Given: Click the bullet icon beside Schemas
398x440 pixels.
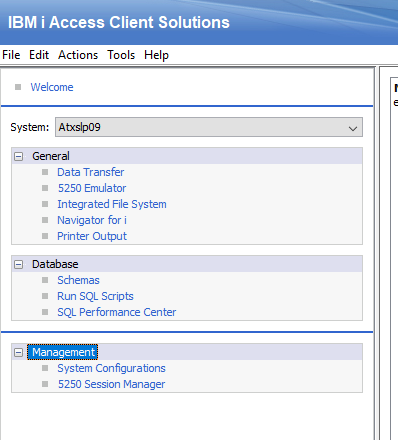Looking at the screenshot, I should tap(45, 280).
